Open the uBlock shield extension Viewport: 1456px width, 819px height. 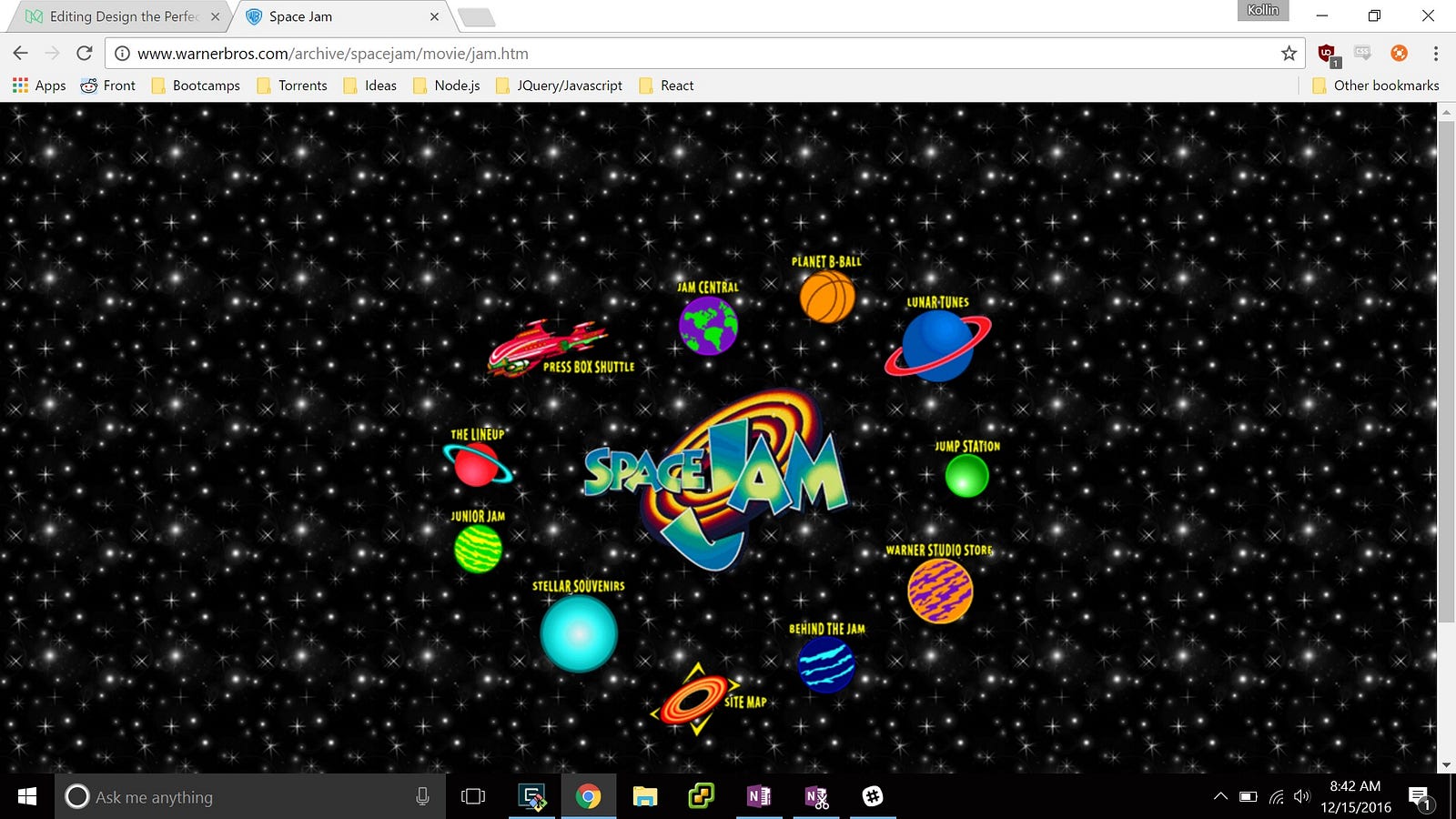(1328, 55)
